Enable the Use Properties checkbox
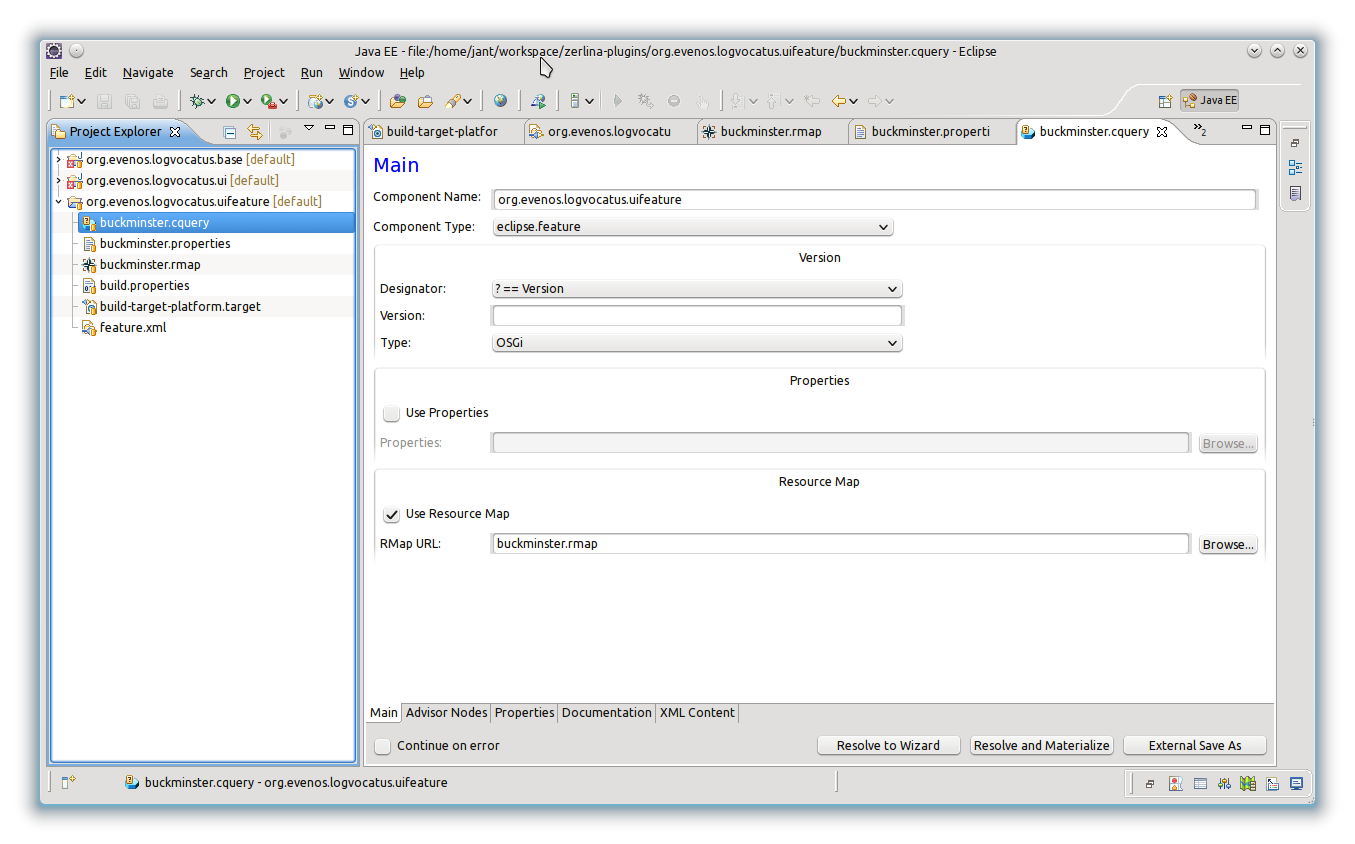1355x844 pixels. (392, 413)
